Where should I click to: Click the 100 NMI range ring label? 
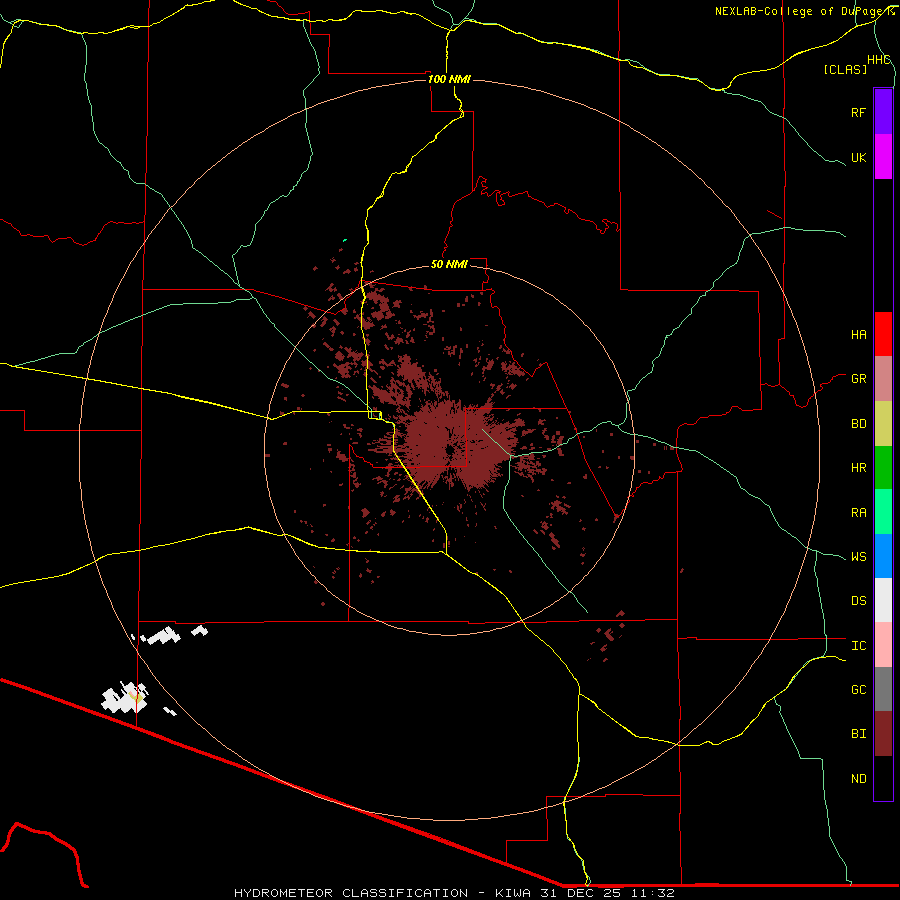tap(449, 79)
